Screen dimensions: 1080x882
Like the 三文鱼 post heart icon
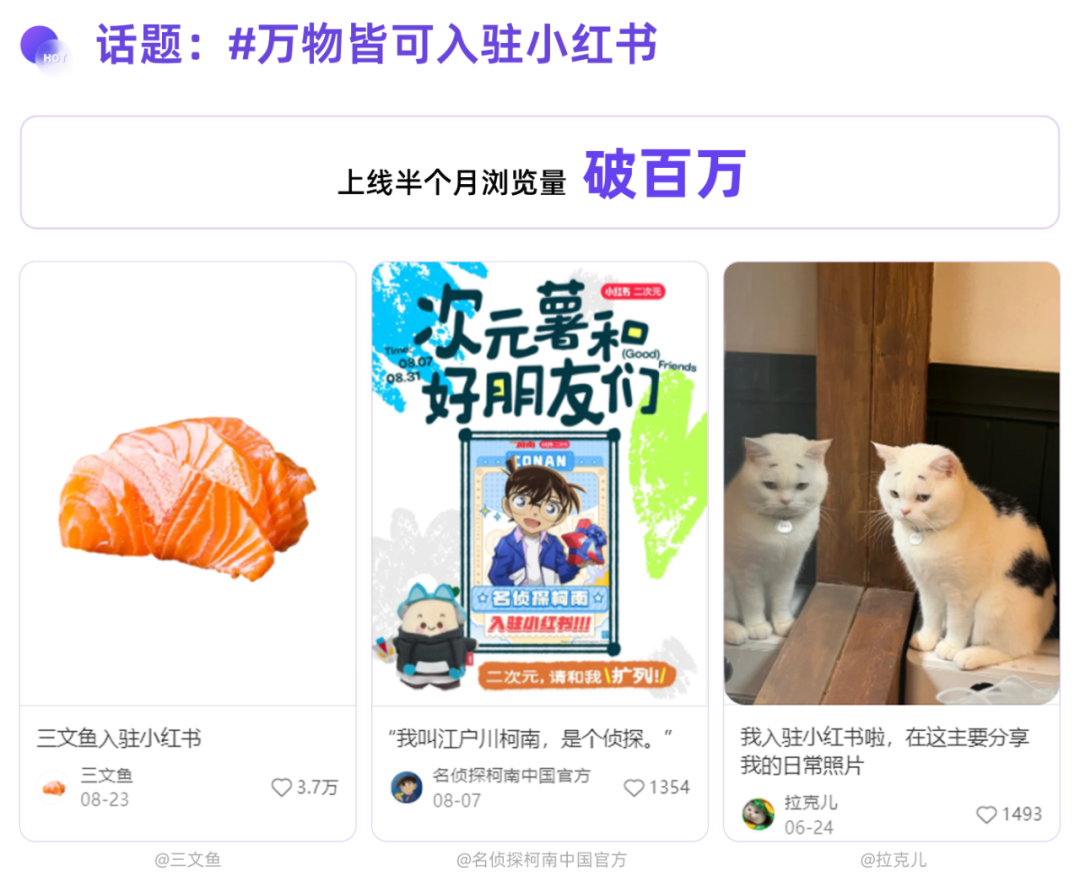coord(281,787)
